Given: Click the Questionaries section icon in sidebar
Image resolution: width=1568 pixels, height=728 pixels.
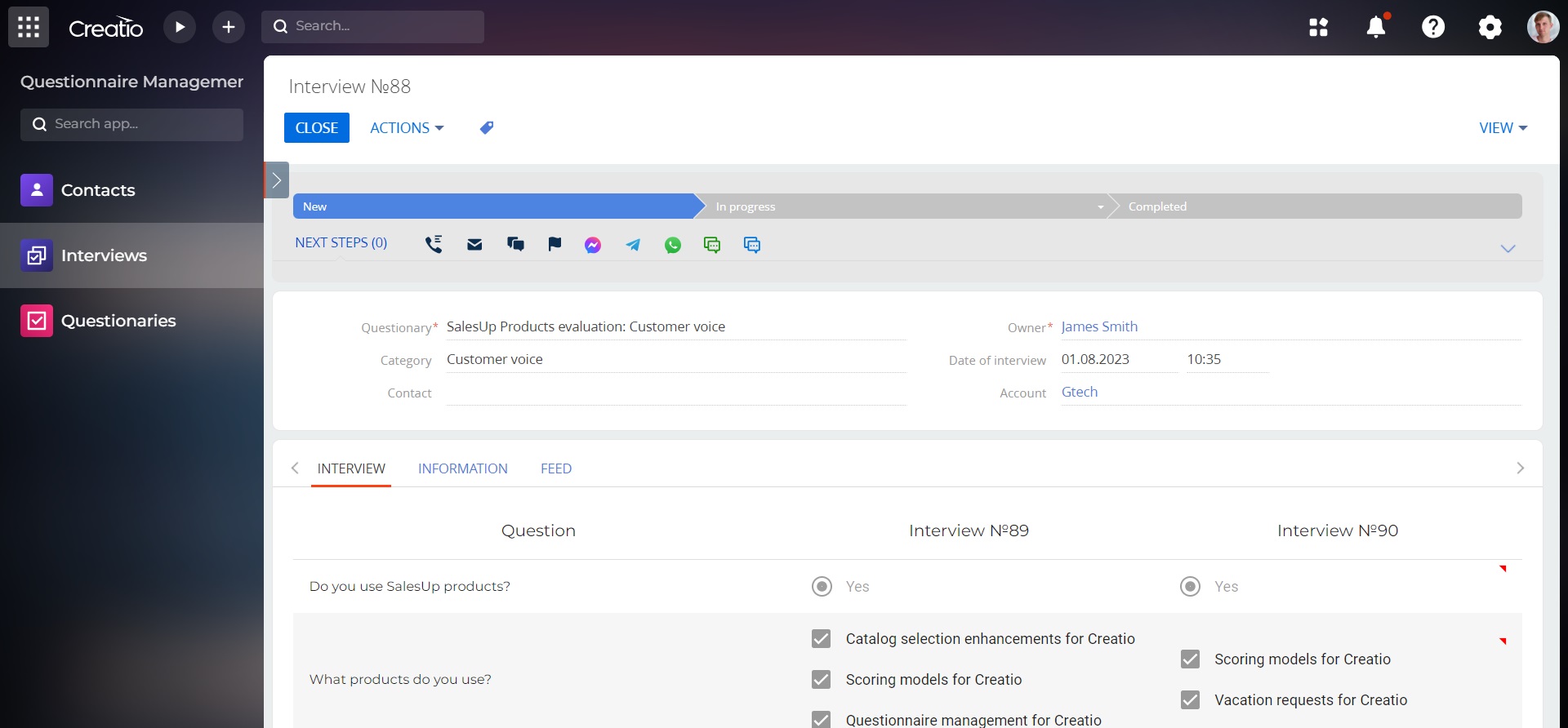Looking at the screenshot, I should 37,321.
